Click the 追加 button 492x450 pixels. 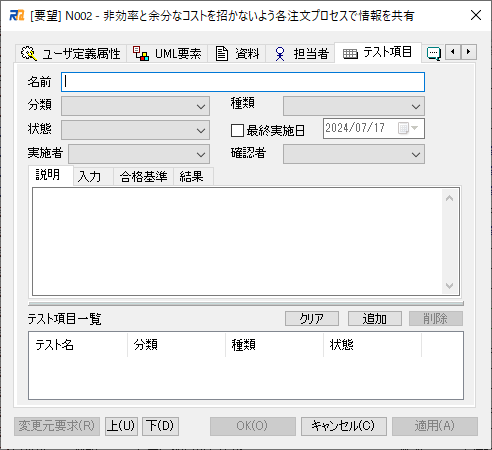pyautogui.click(x=375, y=319)
